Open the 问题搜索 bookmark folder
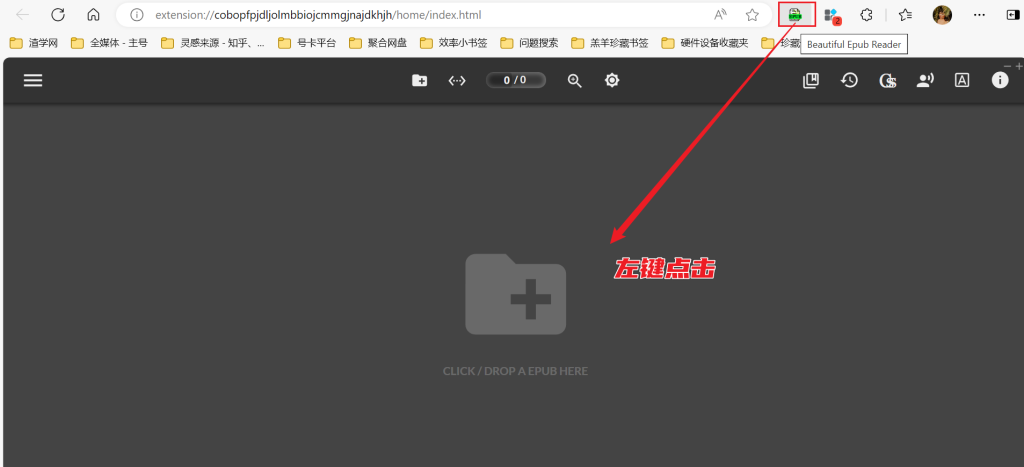Viewport: 1024px width, 467px height. click(x=530, y=43)
